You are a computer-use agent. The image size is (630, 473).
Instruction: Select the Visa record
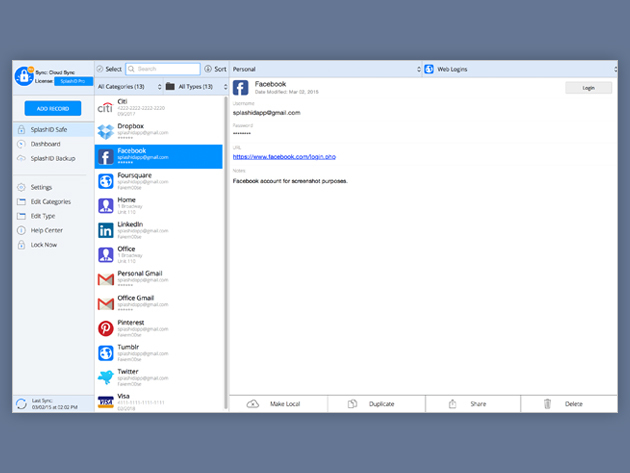tap(159, 402)
